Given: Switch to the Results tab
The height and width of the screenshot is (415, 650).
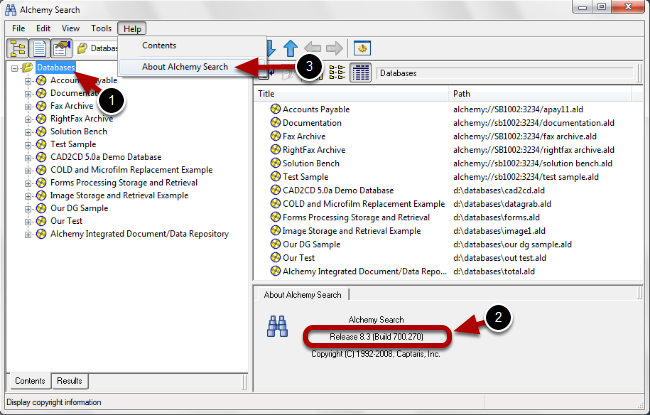Looking at the screenshot, I should (70, 381).
